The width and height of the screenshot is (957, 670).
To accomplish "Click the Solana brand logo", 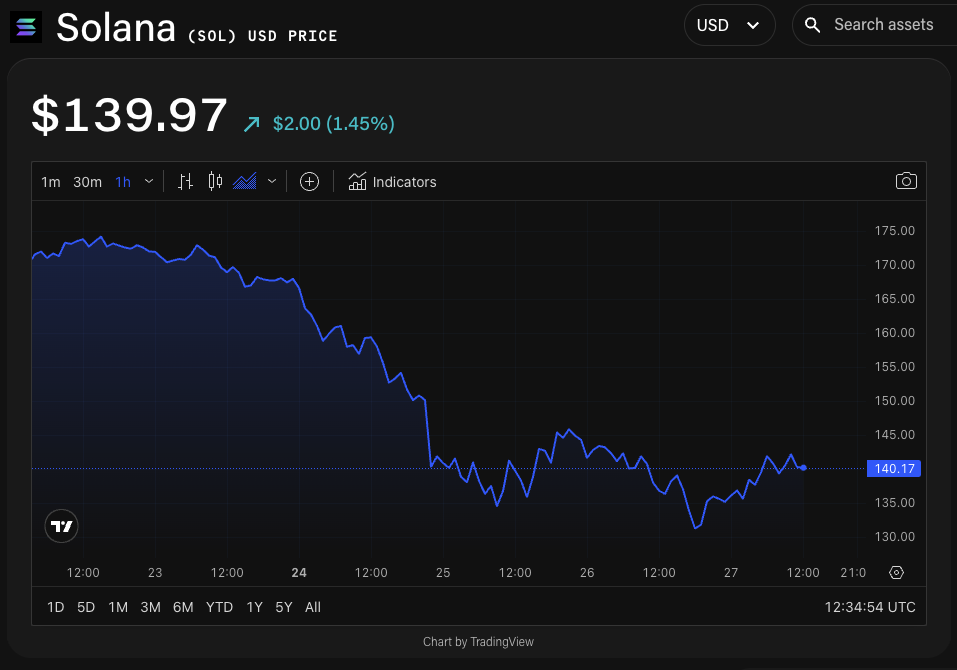I will coord(26,27).
